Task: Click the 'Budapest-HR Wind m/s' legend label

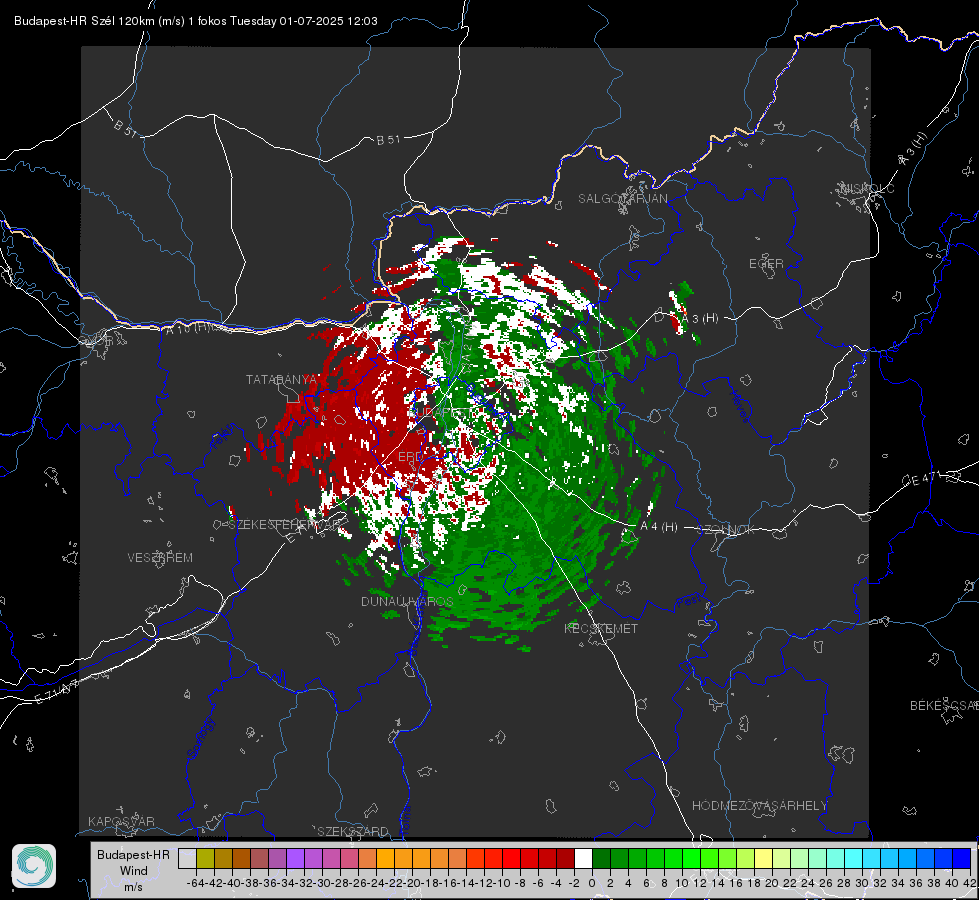Action: click(x=134, y=870)
